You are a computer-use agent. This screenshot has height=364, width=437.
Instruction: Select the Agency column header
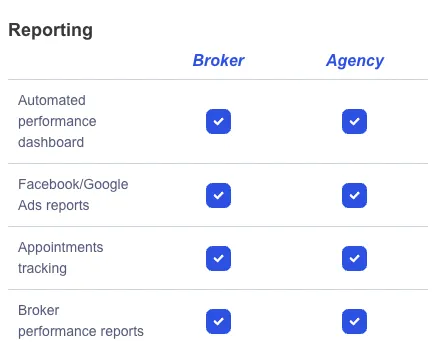[x=355, y=61]
